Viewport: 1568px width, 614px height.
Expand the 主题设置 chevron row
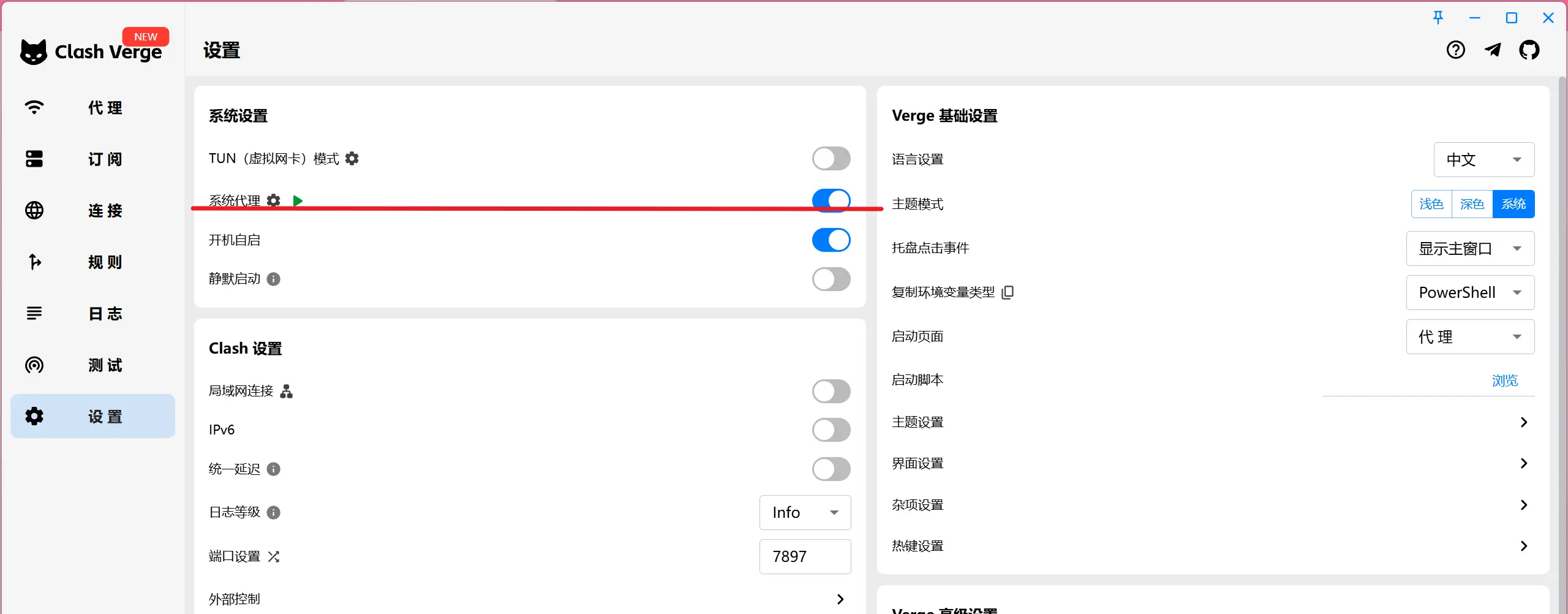pos(1523,422)
